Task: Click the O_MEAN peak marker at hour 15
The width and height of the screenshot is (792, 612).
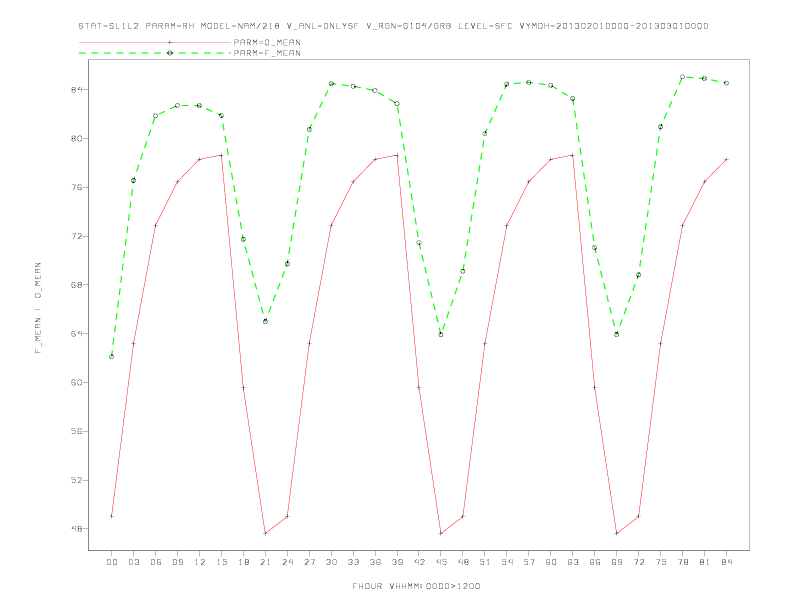Action: (221, 155)
